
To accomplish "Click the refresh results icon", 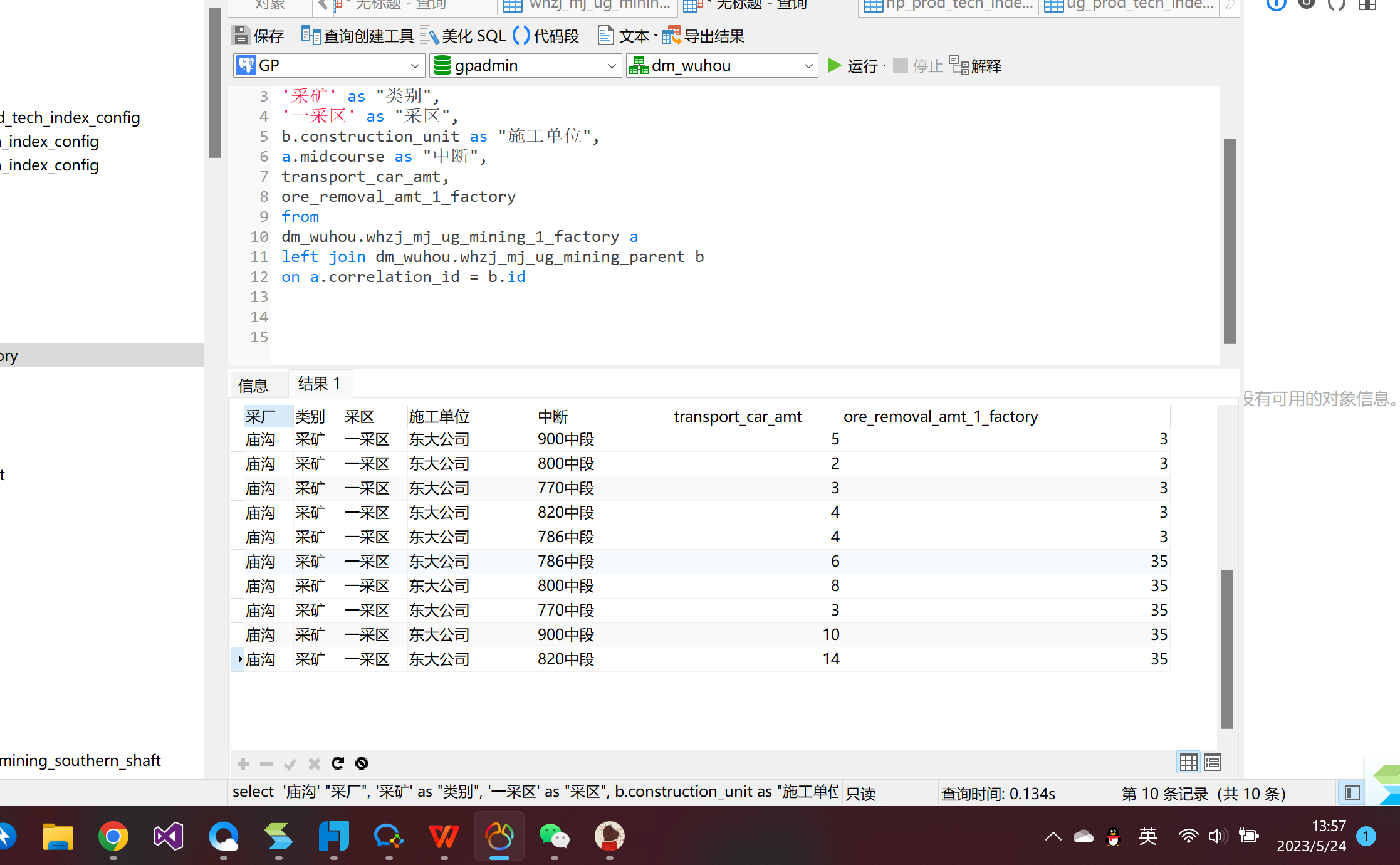I will [338, 763].
